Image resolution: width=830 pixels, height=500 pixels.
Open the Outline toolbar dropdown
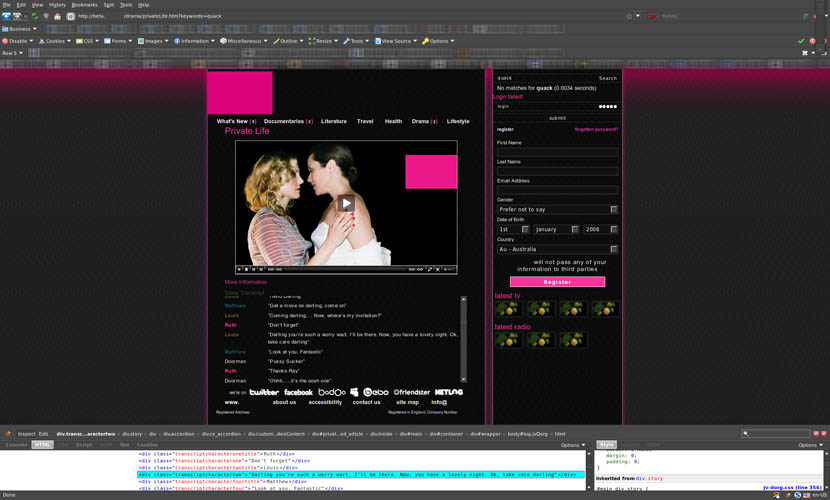[x=288, y=41]
